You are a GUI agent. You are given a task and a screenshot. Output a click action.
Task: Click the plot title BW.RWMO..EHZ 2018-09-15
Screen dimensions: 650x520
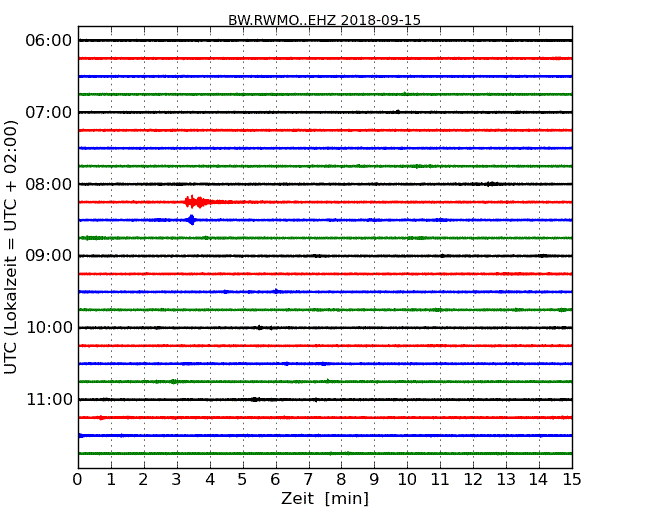coord(324,20)
